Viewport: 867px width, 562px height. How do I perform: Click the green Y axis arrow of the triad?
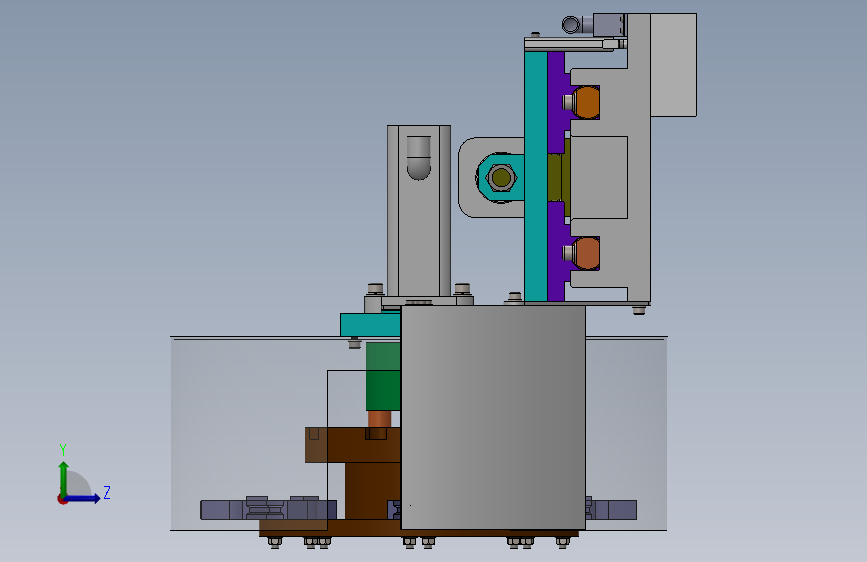(x=64, y=478)
